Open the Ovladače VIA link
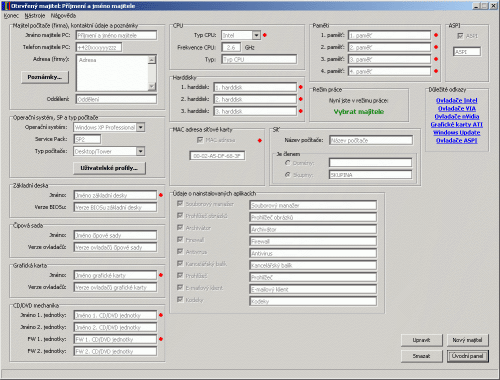This screenshot has width=500, height=380. (457, 108)
